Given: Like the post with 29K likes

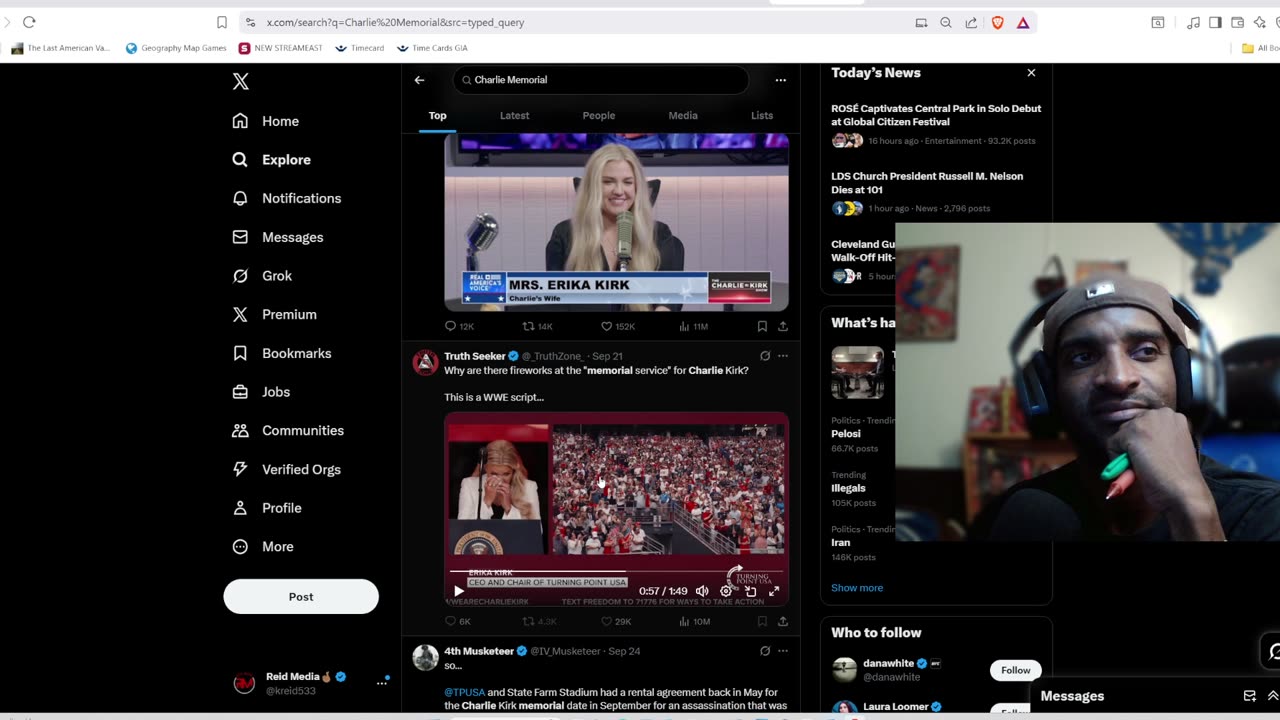Looking at the screenshot, I should pos(606,621).
